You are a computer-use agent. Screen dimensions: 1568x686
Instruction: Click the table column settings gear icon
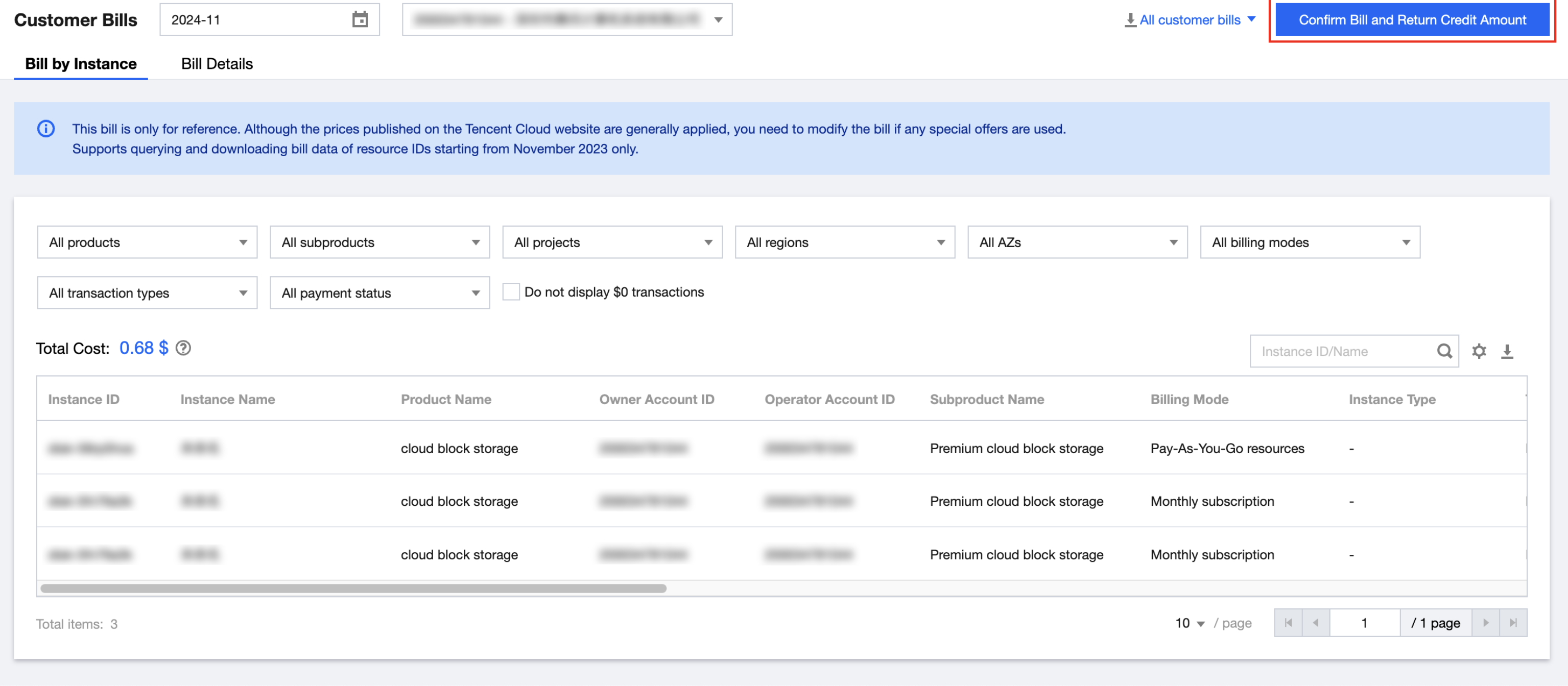pos(1479,351)
